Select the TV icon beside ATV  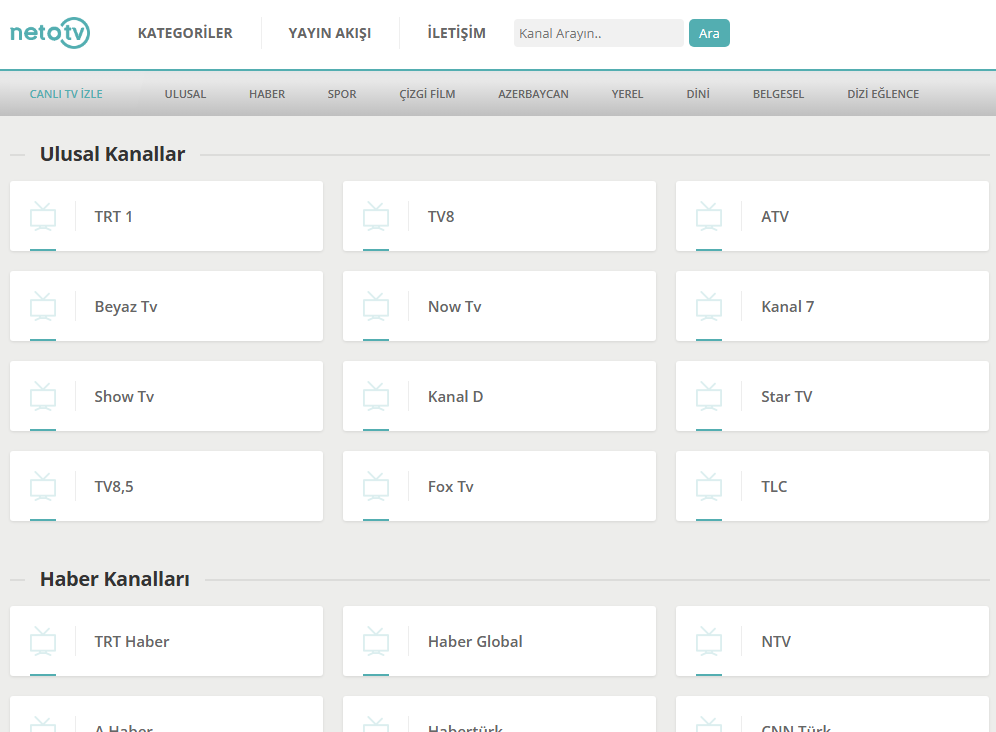coord(709,216)
